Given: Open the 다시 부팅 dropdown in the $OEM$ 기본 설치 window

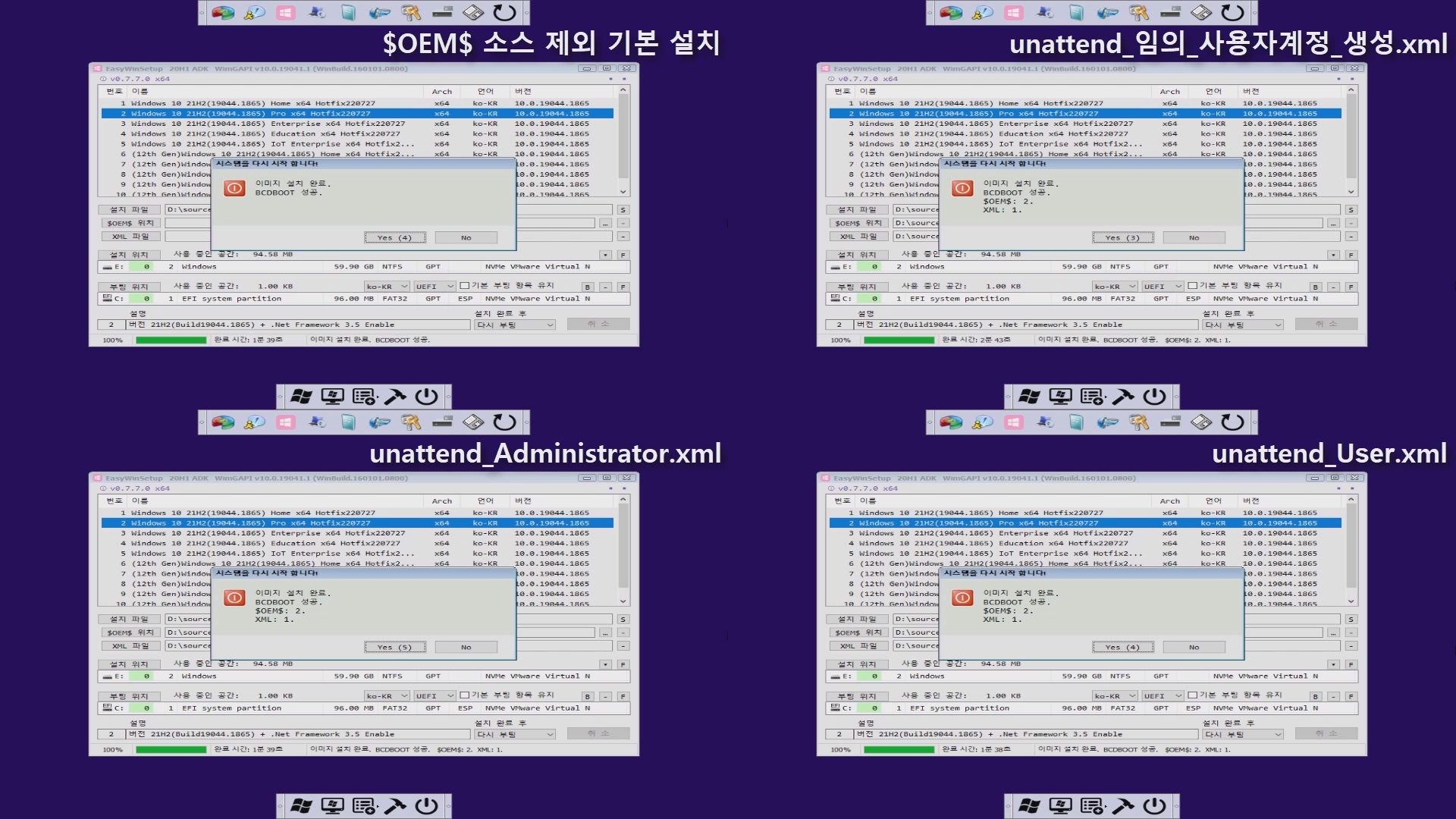Looking at the screenshot, I should [515, 325].
